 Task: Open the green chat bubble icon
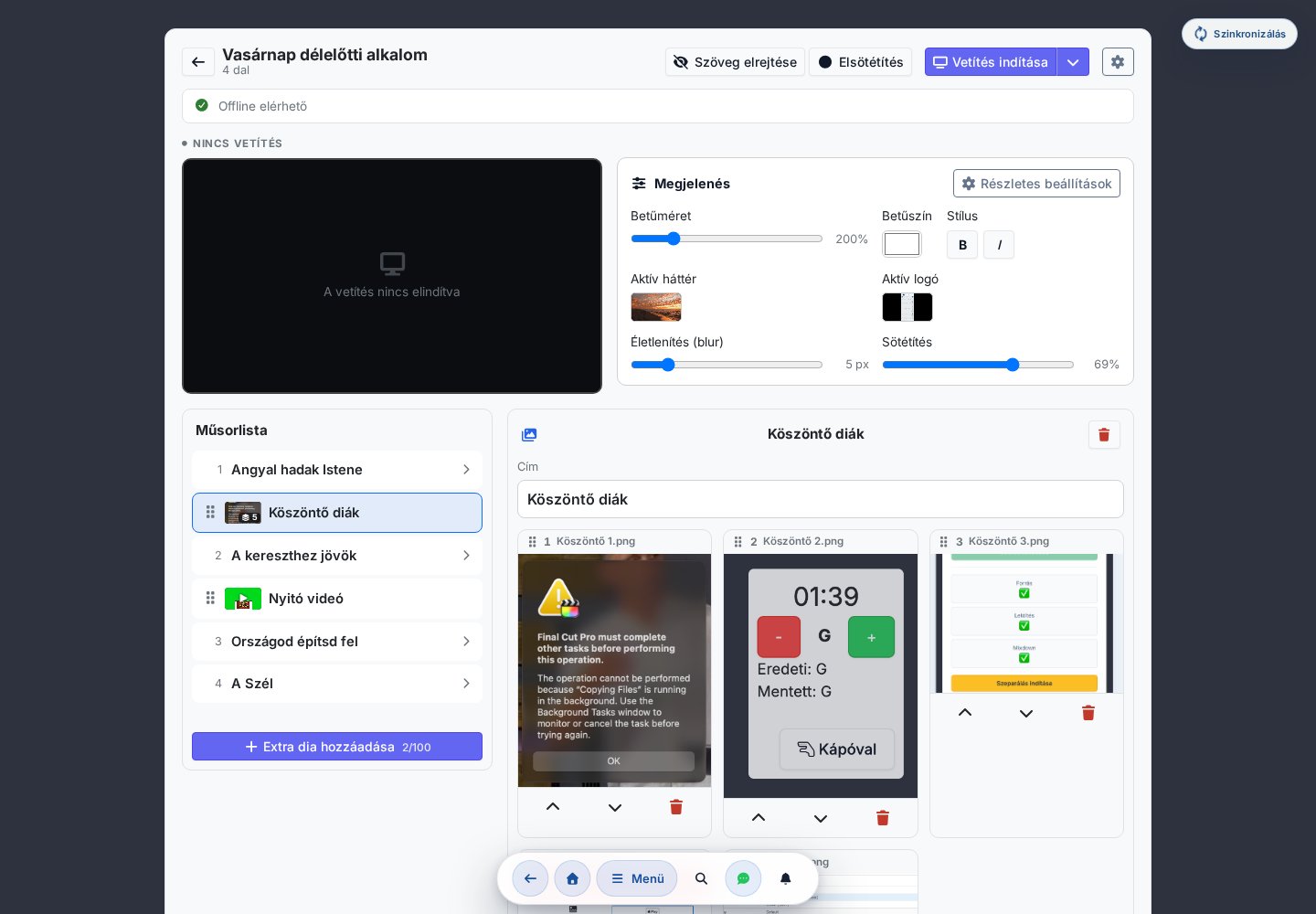point(743,878)
